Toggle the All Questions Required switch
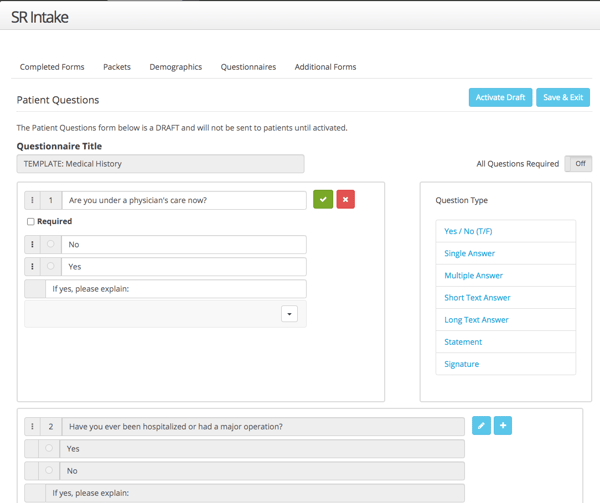Image resolution: width=600 pixels, height=503 pixels. coord(577,163)
